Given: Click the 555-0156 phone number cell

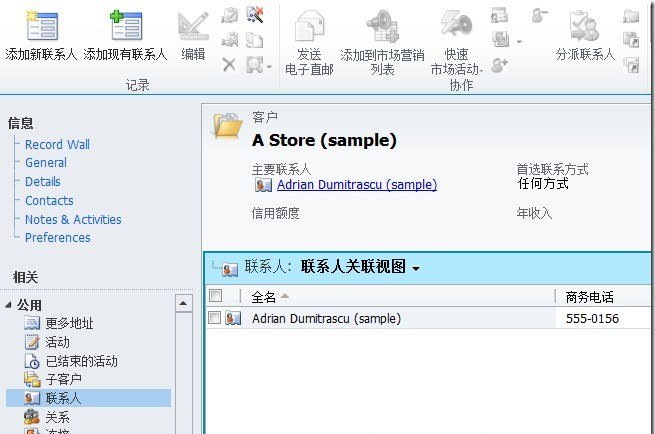Looking at the screenshot, I should 592,319.
